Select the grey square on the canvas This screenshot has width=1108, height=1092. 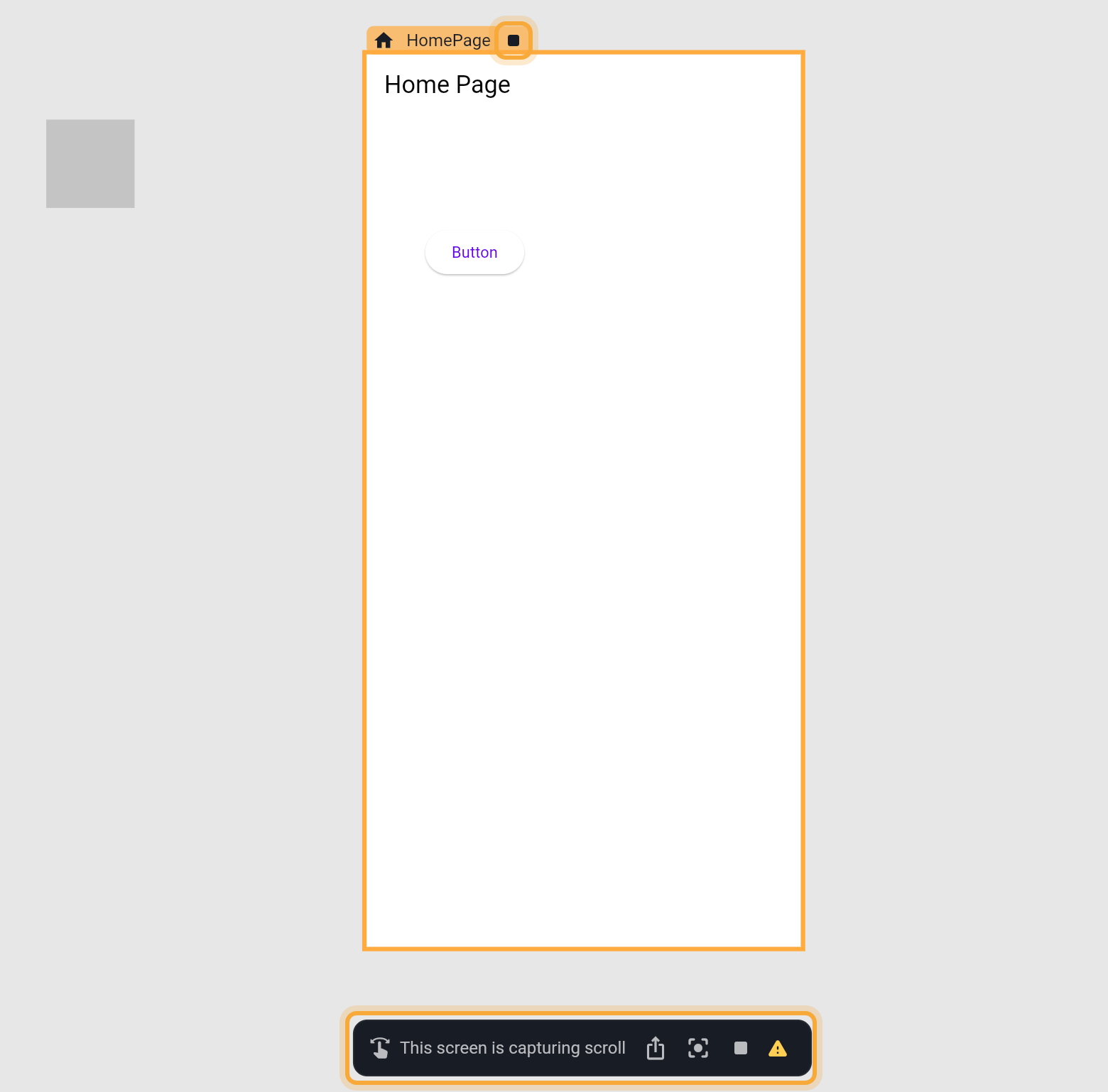click(x=90, y=164)
